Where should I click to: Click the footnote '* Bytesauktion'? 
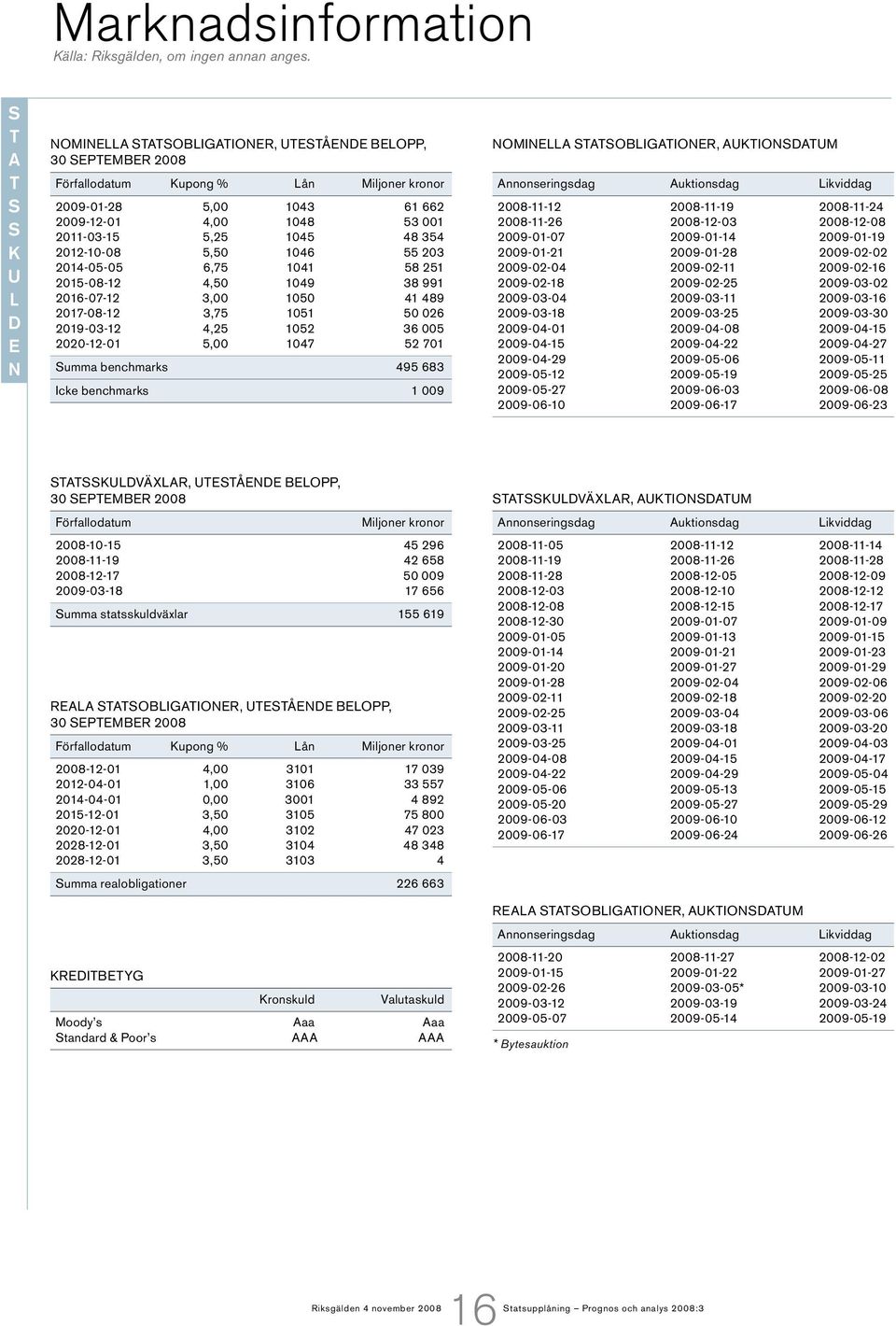530,1044
